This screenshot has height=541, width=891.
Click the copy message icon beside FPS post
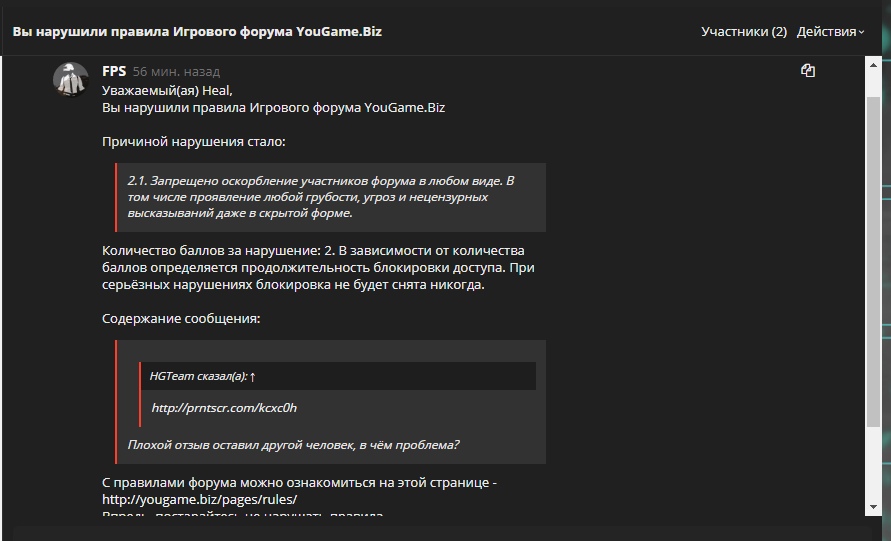pos(807,70)
